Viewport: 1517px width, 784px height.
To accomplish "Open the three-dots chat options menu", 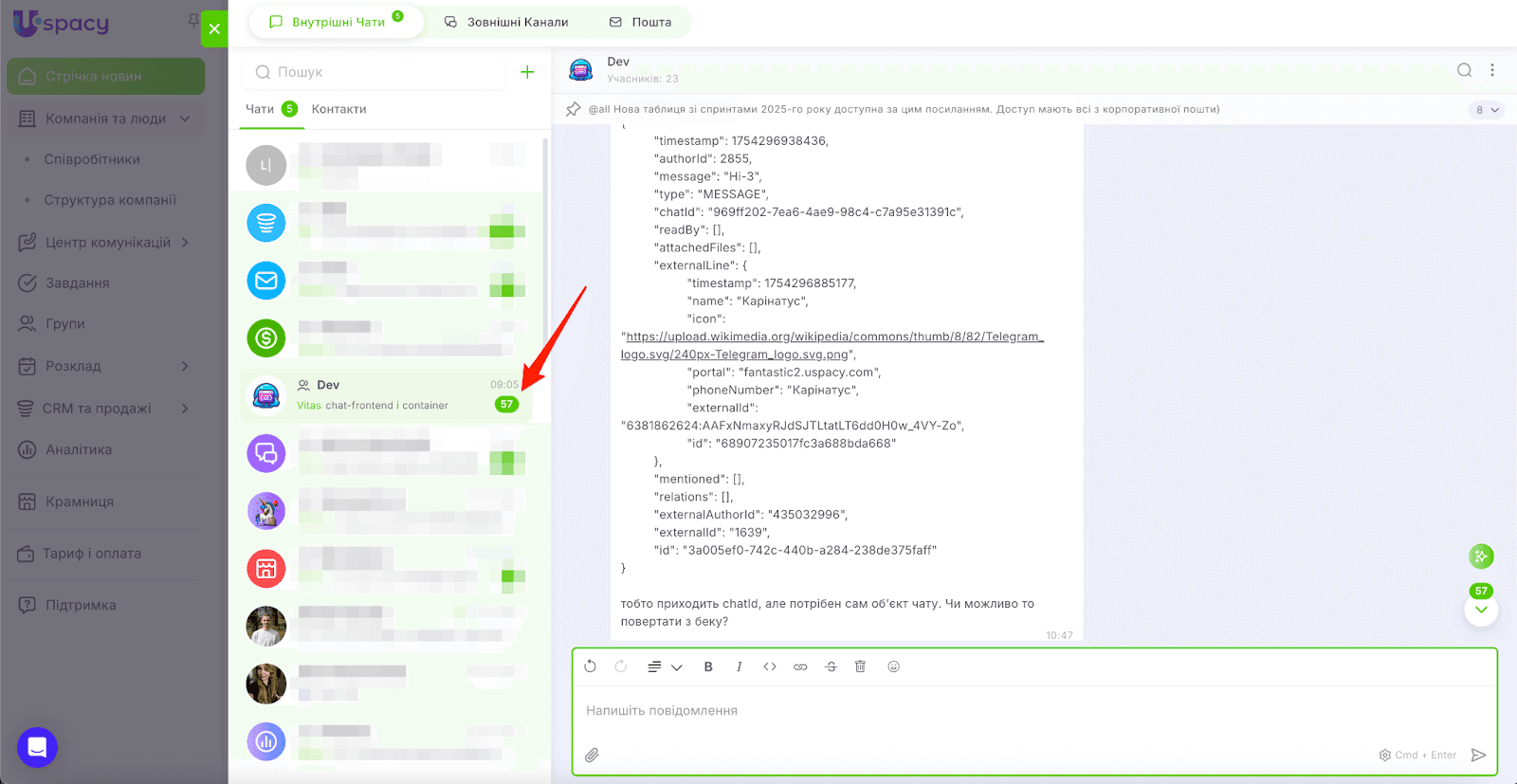I will click(1492, 70).
